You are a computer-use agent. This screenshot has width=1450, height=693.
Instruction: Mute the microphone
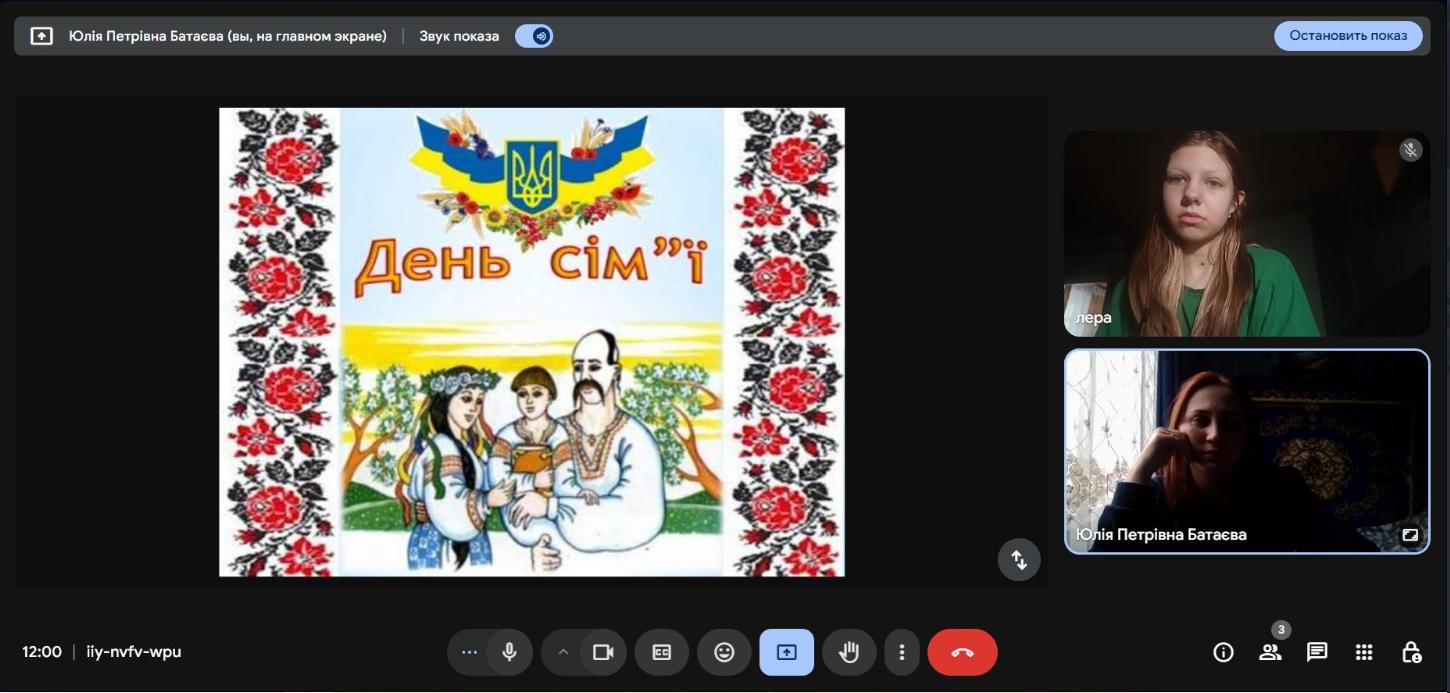point(509,652)
